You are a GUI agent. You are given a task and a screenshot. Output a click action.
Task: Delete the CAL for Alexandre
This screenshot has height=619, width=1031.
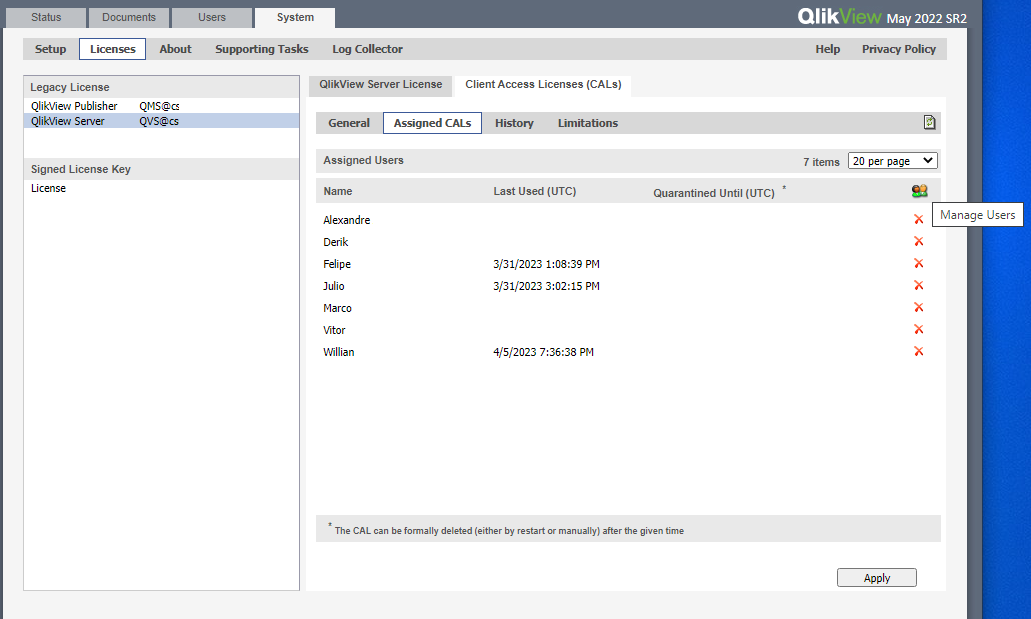click(919, 220)
